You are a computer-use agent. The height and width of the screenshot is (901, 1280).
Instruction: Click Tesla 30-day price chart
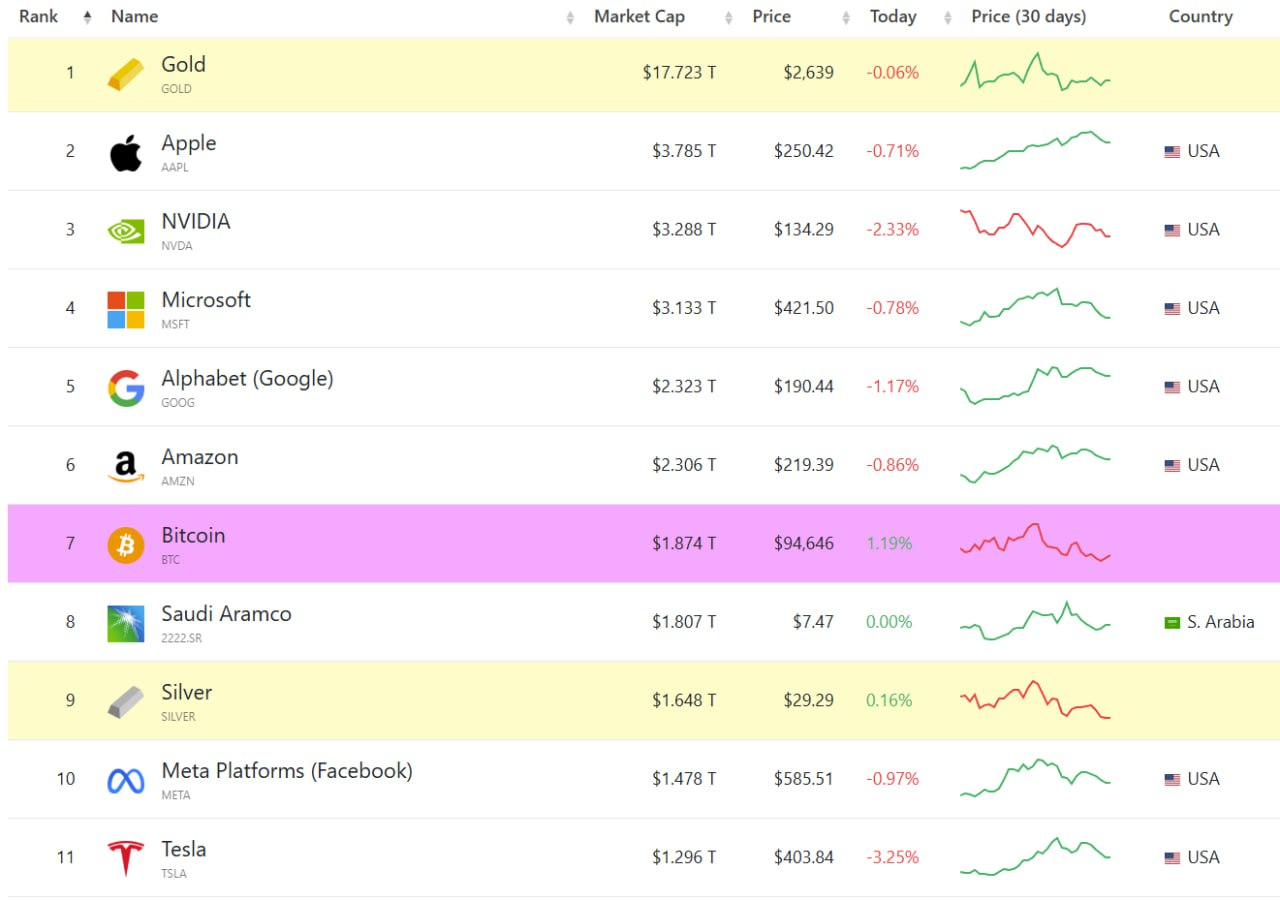(x=1035, y=856)
